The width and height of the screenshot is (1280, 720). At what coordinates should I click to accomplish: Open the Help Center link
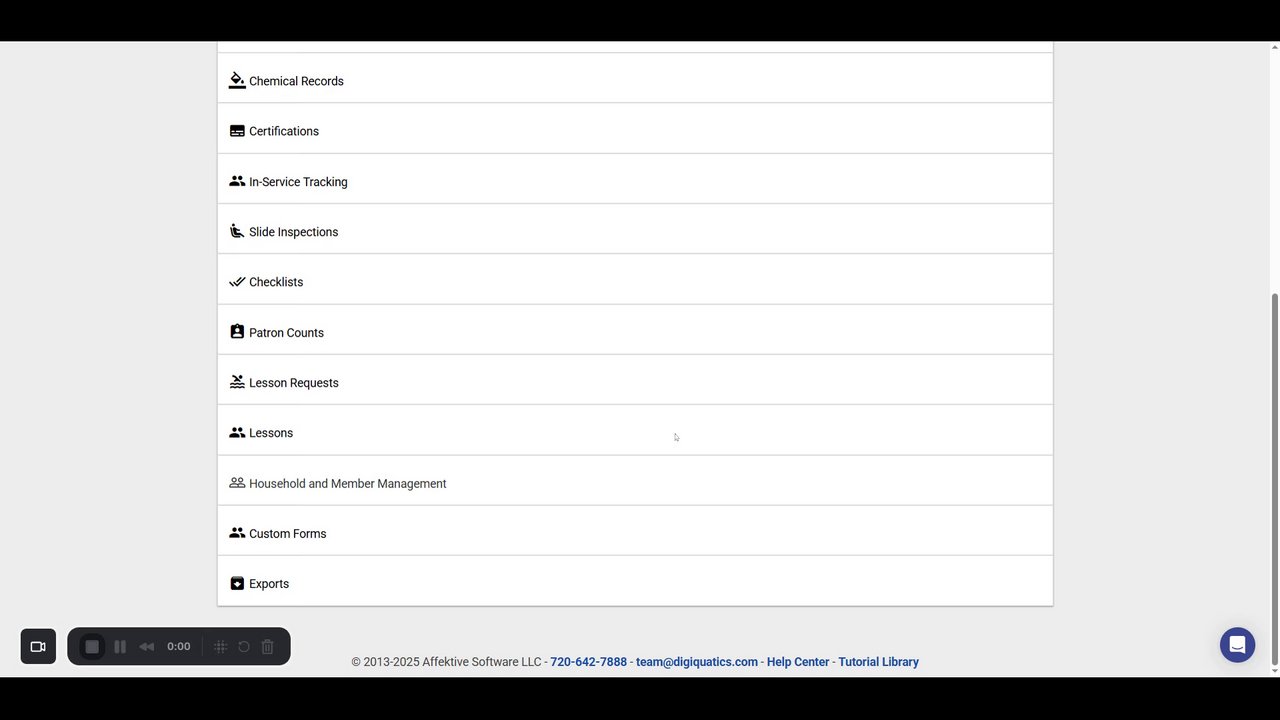point(798,662)
